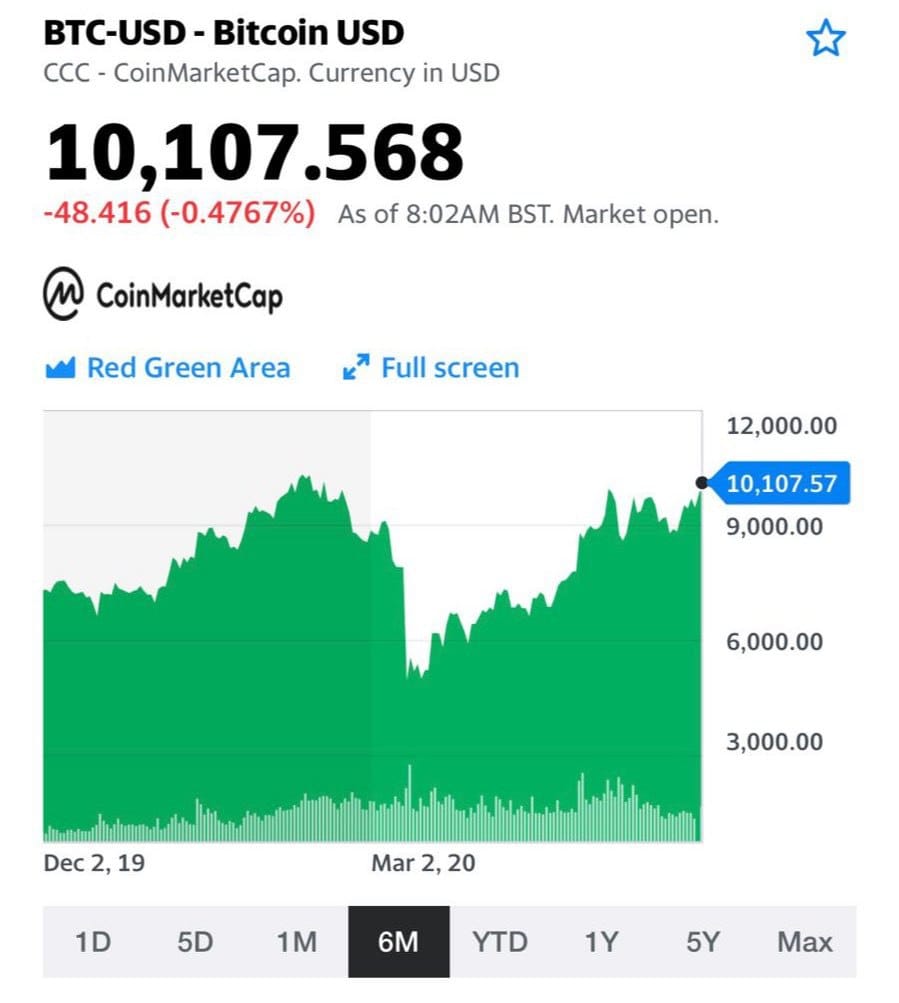Click the CoinMarketCap wordmark text

(189, 297)
